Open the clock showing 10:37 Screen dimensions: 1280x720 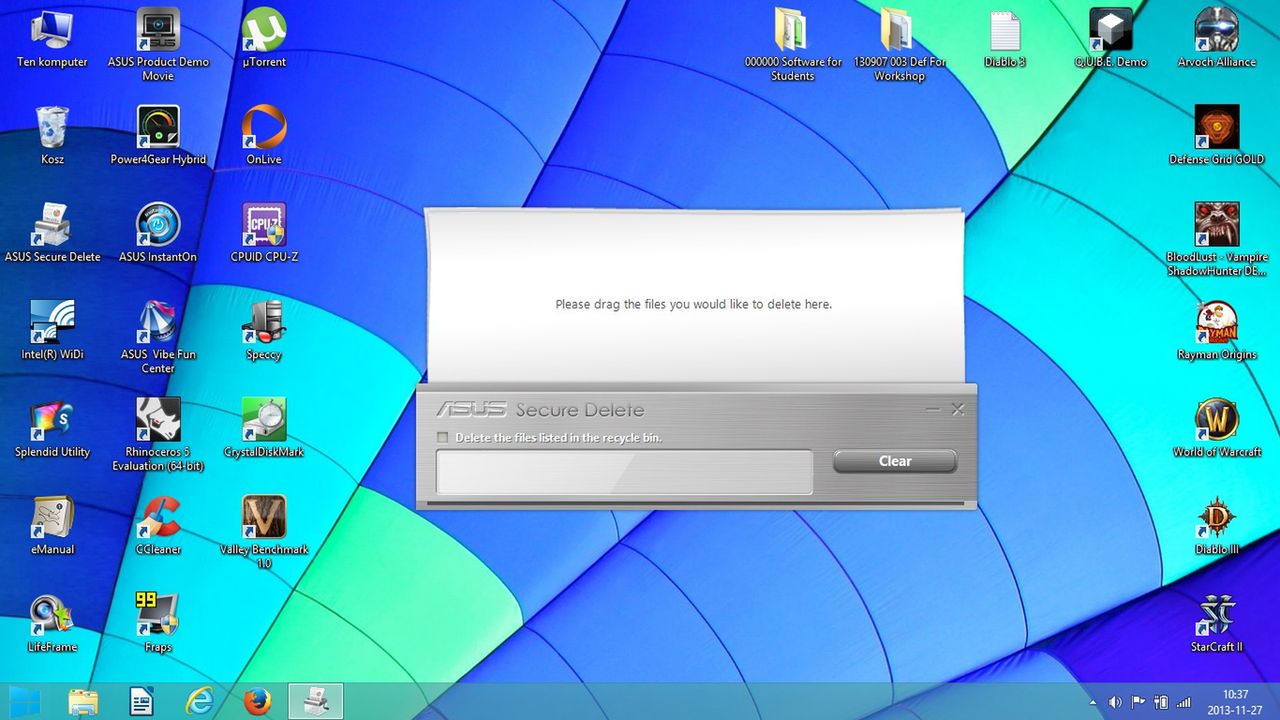pyautogui.click(x=1236, y=701)
